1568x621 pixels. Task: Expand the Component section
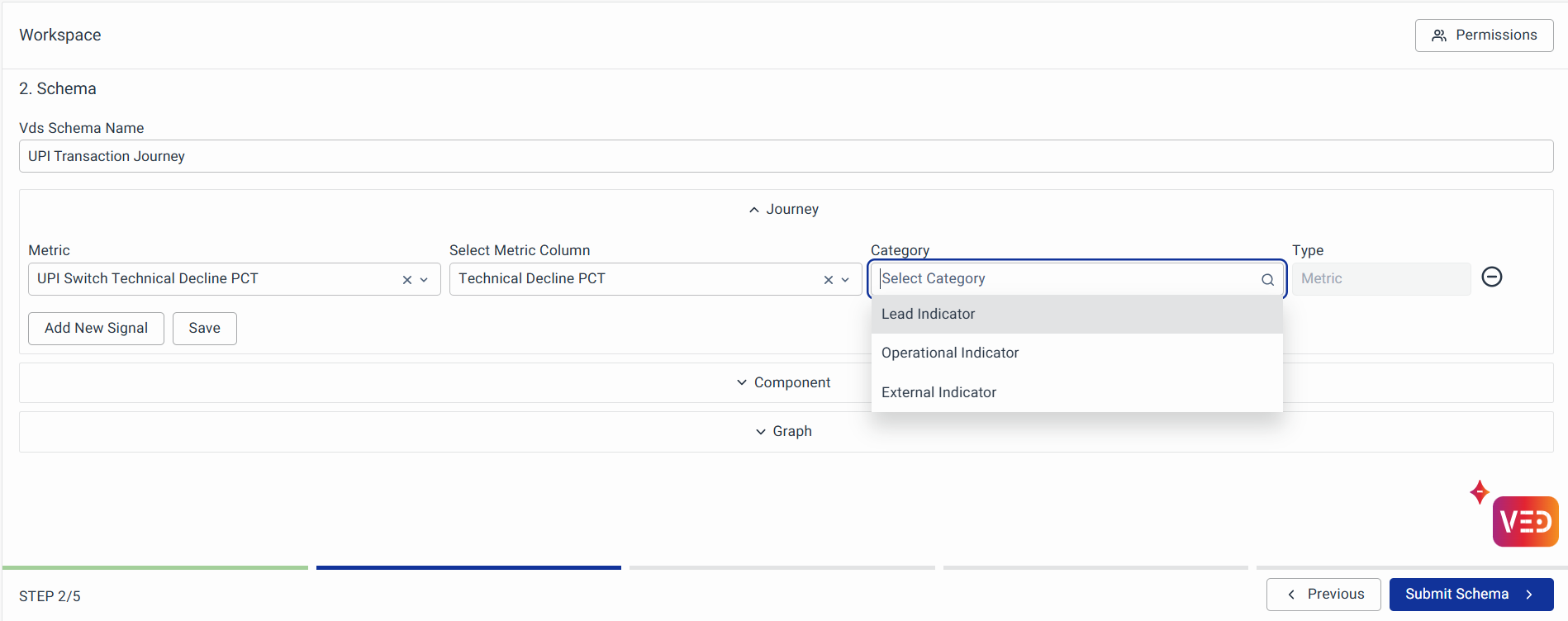[783, 383]
